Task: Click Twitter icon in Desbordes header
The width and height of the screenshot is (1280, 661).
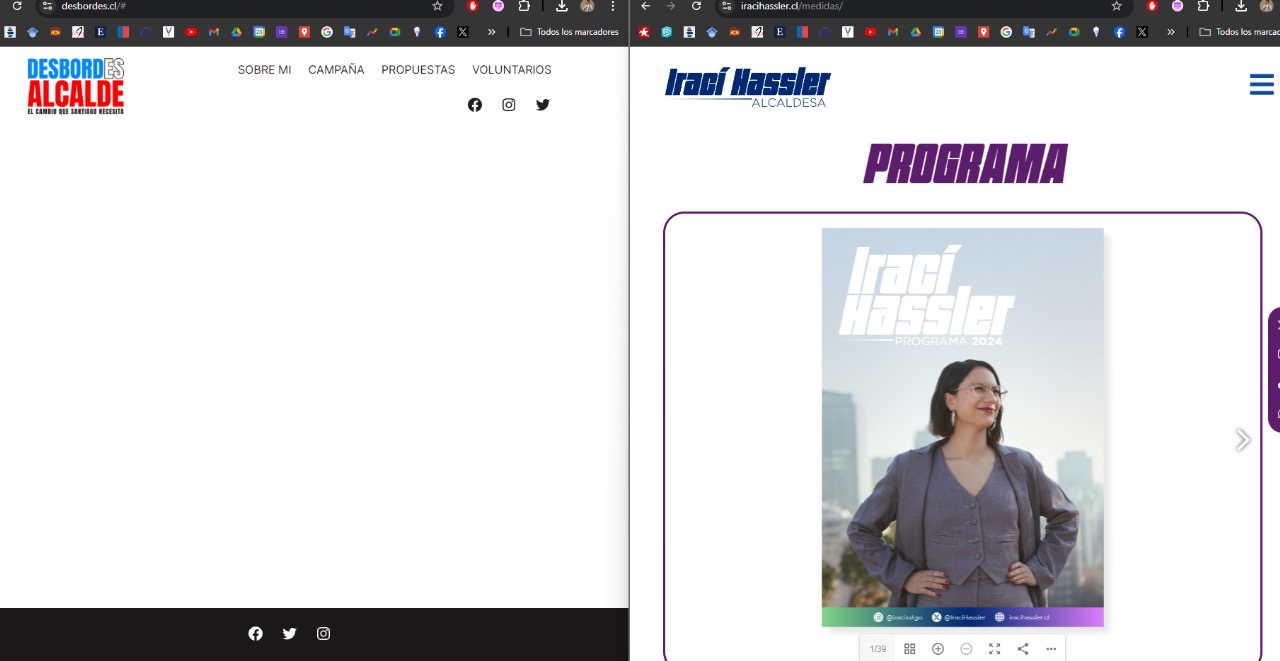Action: coord(543,105)
